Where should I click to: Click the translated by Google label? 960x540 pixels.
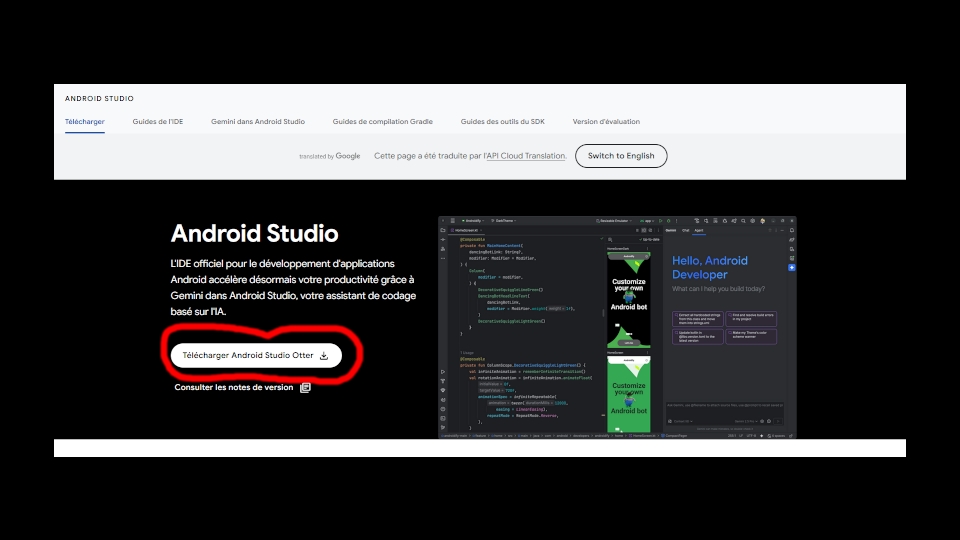coord(329,156)
